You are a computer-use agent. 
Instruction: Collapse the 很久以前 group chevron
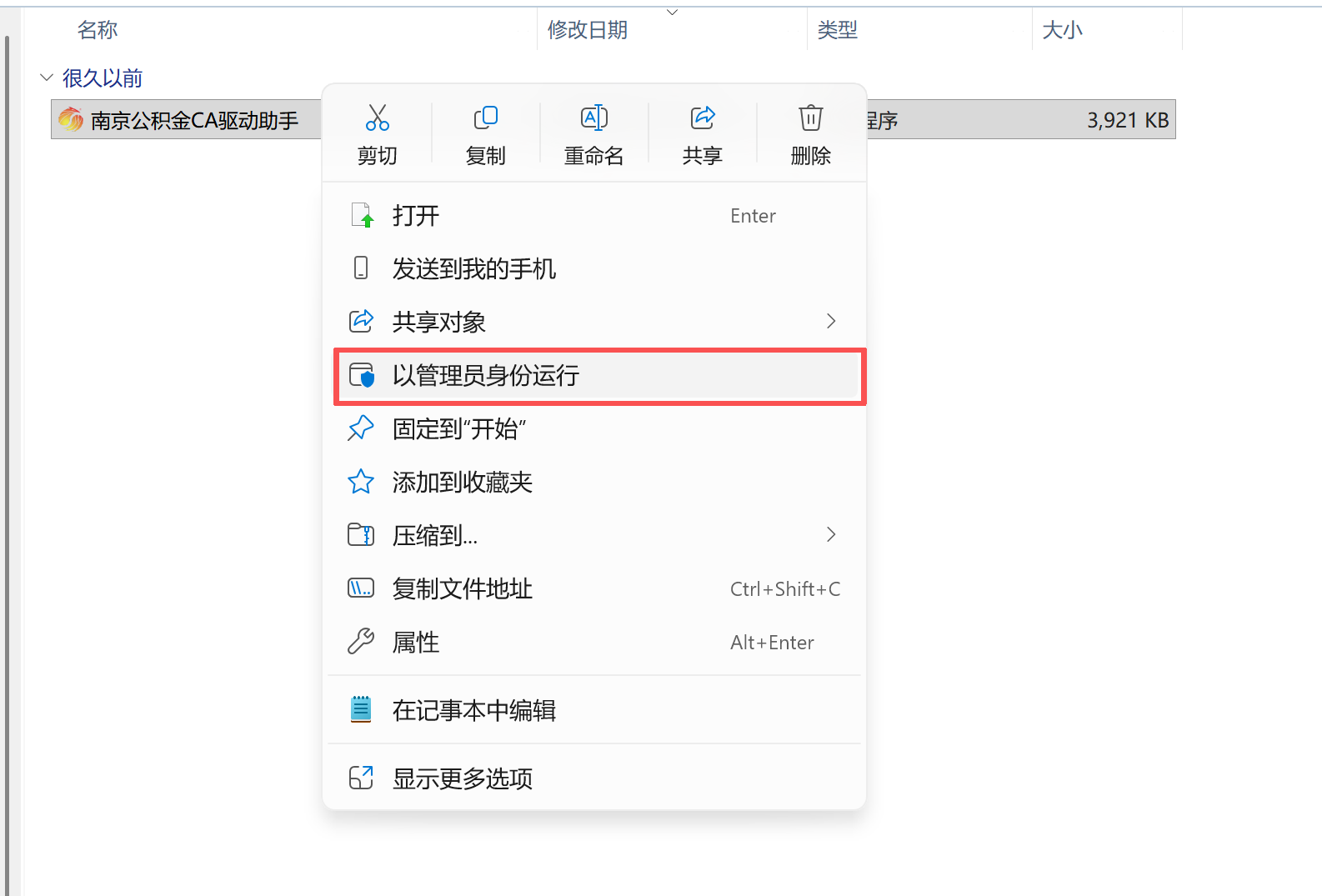47,78
